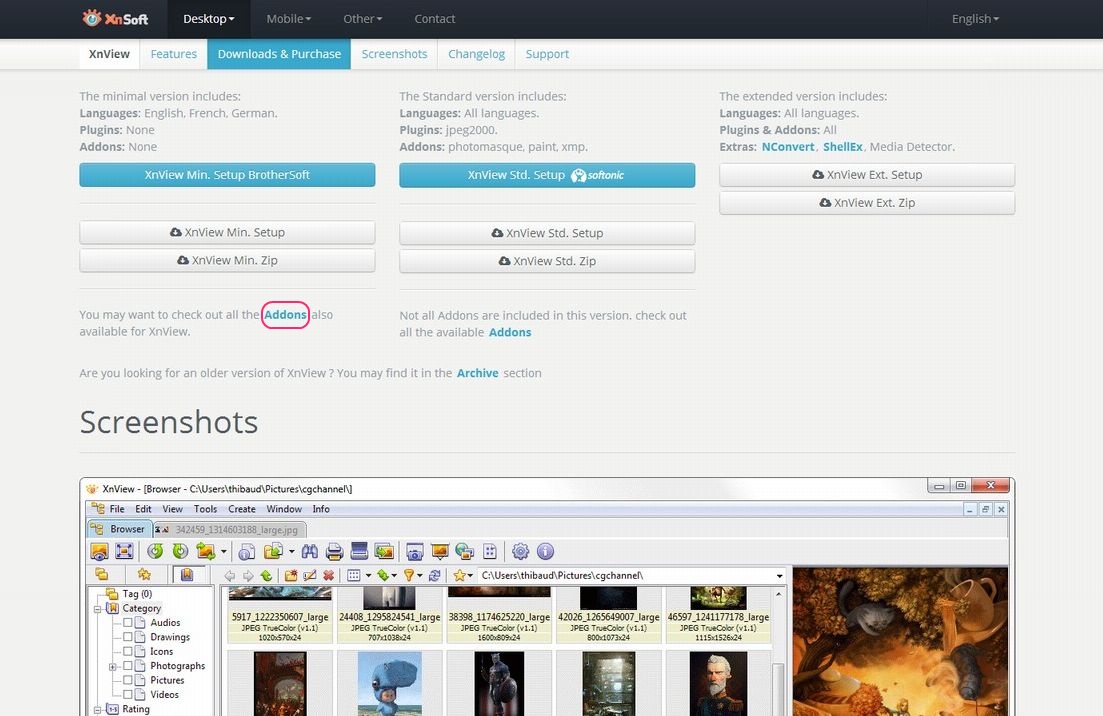Click the settings gear icon in XnView toolbar
Screen dimensions: 1103x716
[520, 551]
